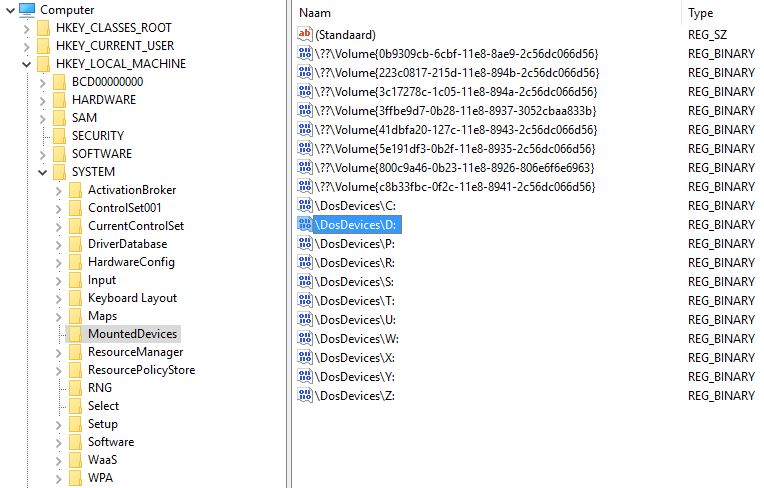Image resolution: width=764 pixels, height=488 pixels.
Task: Click the binary icon of \DosDevices\R: value
Action: (x=305, y=263)
